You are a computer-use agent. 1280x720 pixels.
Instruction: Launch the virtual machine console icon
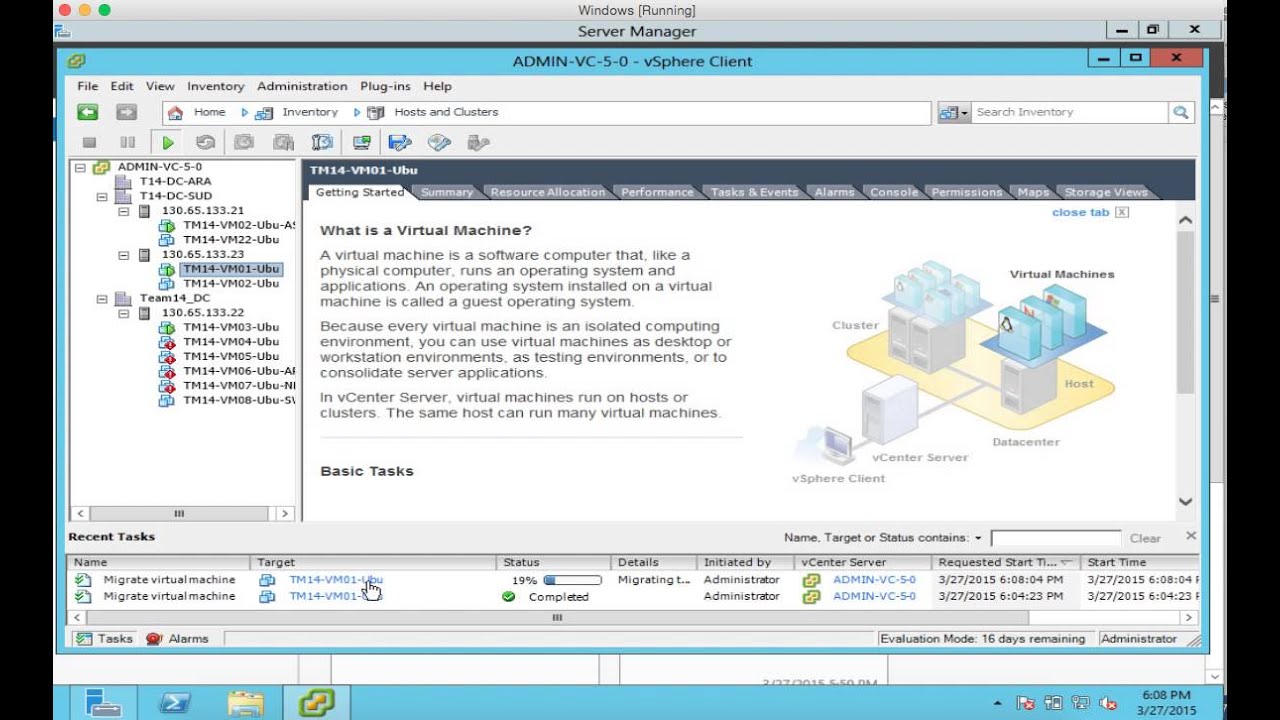(x=362, y=143)
